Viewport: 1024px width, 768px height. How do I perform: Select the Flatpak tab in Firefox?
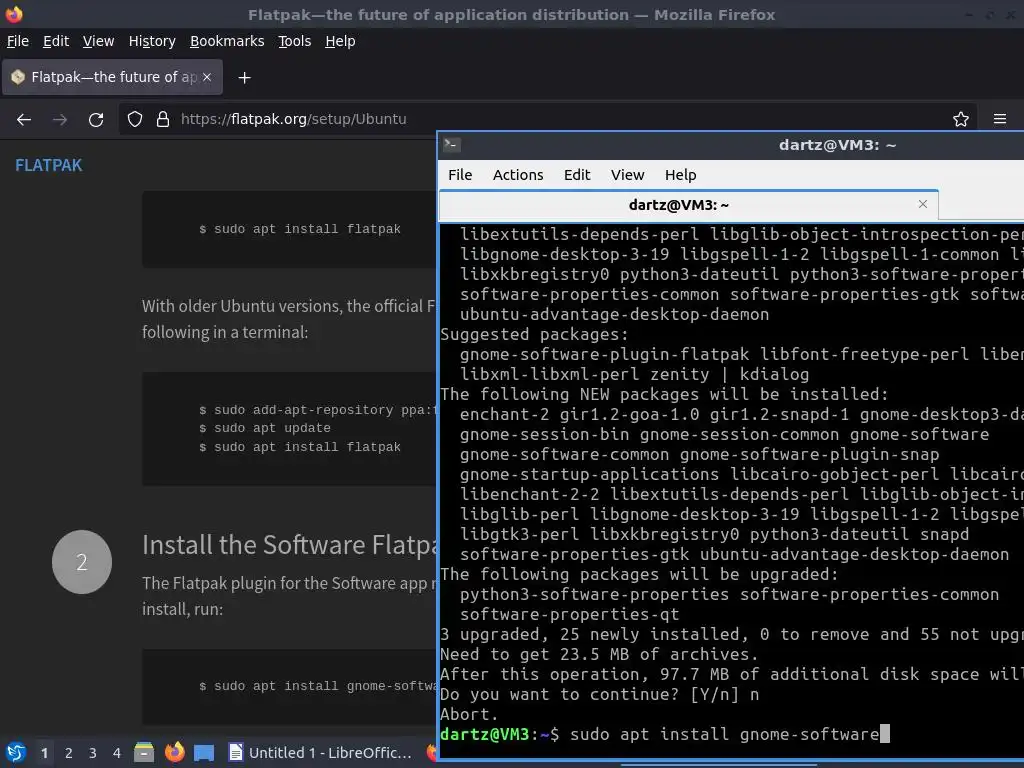pyautogui.click(x=112, y=77)
